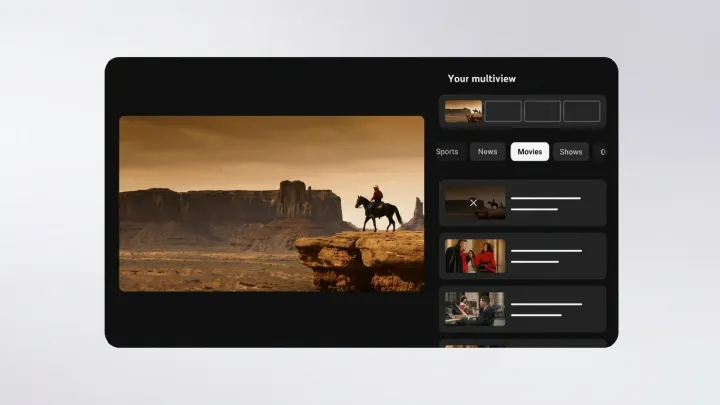Click the first multiview slot with horse rider
Image resolution: width=720 pixels, height=405 pixels.
tap(464, 111)
